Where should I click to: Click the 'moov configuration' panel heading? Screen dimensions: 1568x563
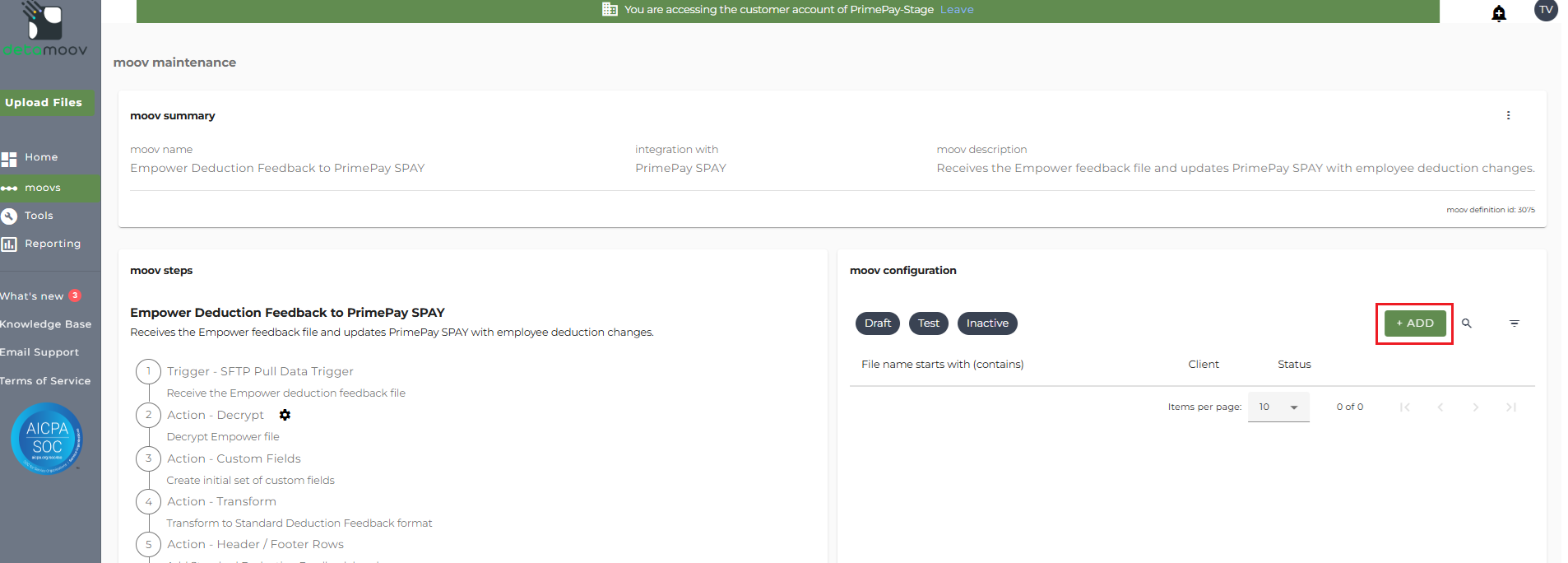point(902,271)
